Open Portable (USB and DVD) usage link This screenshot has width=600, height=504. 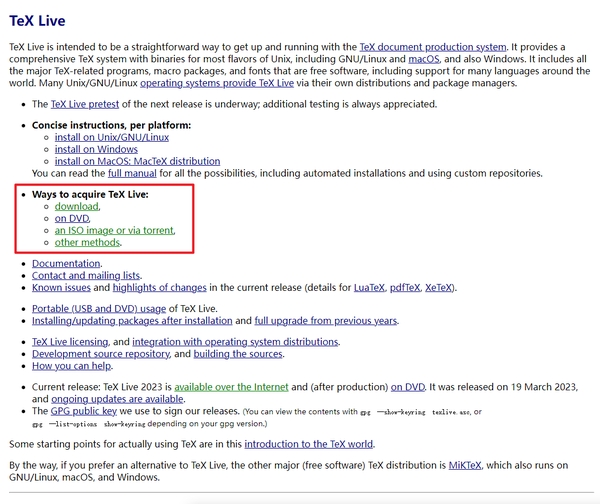click(99, 308)
